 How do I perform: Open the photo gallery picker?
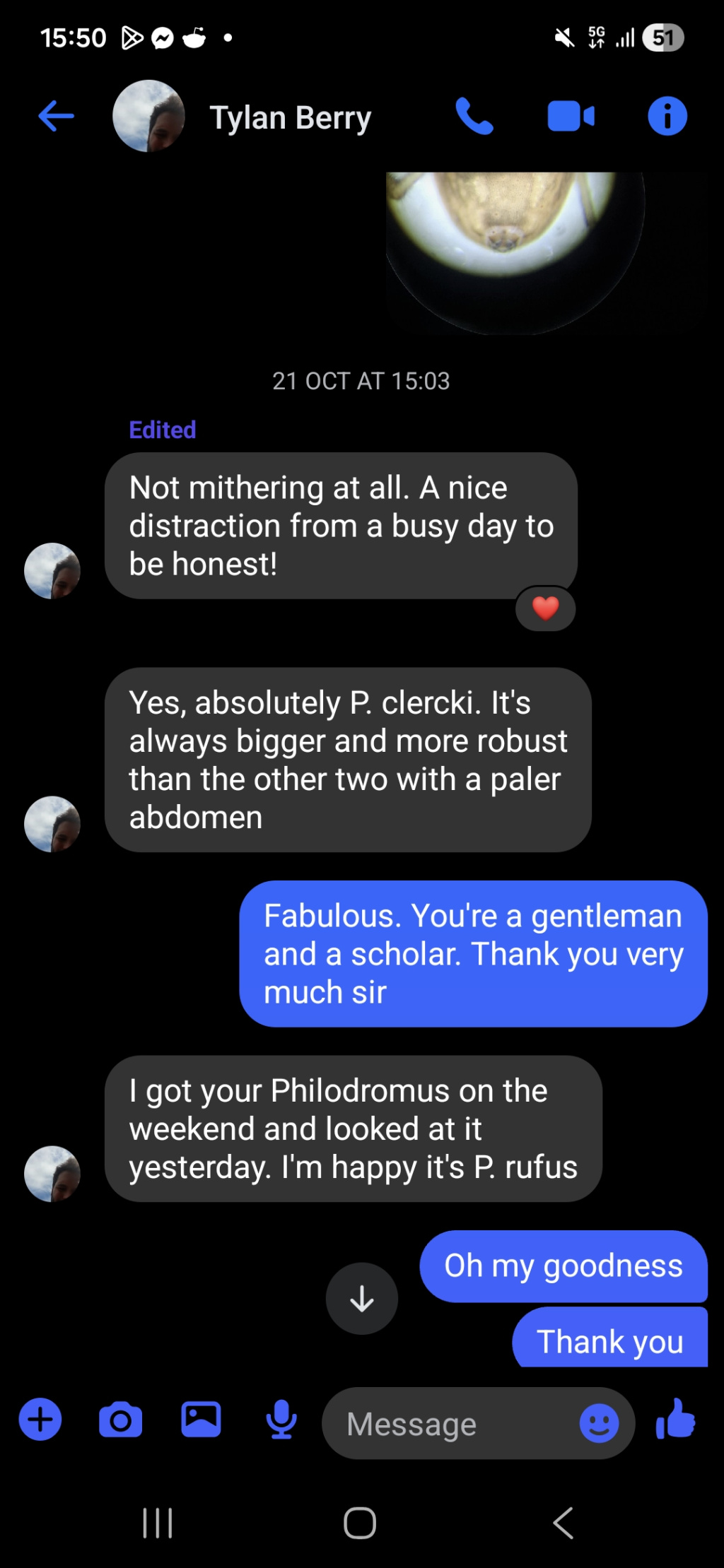coord(201,1420)
